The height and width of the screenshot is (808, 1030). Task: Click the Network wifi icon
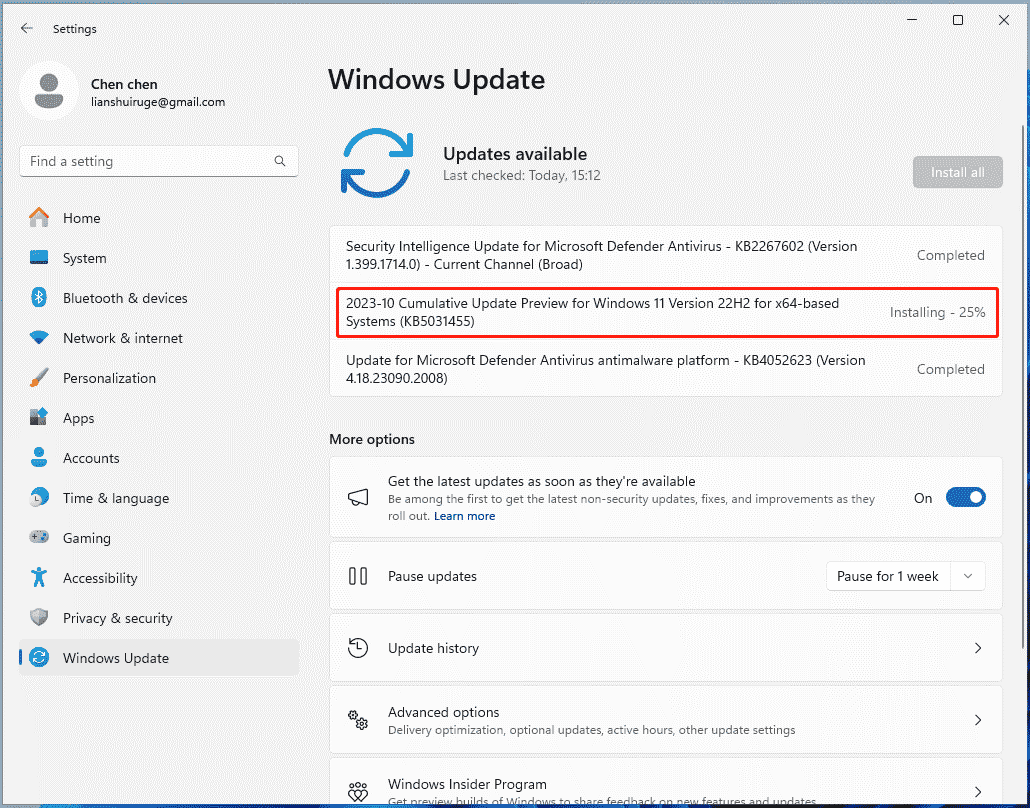tap(39, 338)
